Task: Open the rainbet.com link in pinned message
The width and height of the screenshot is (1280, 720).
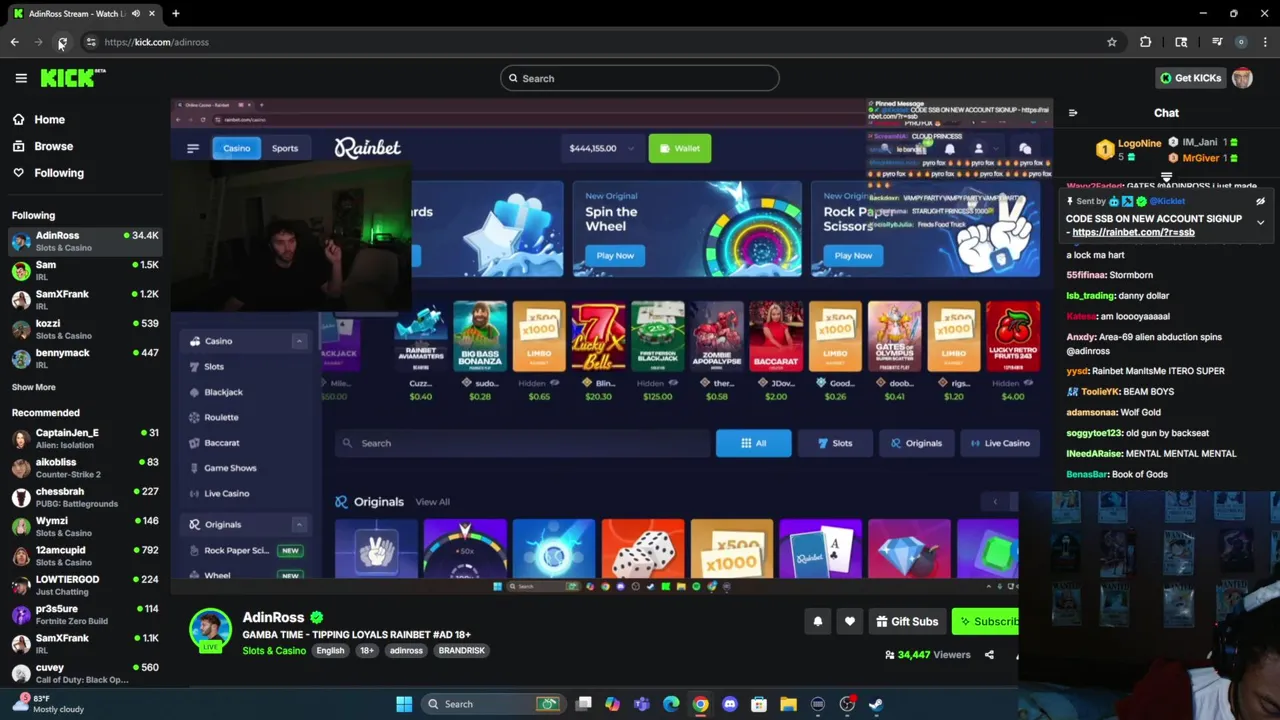Action: 1133,232
